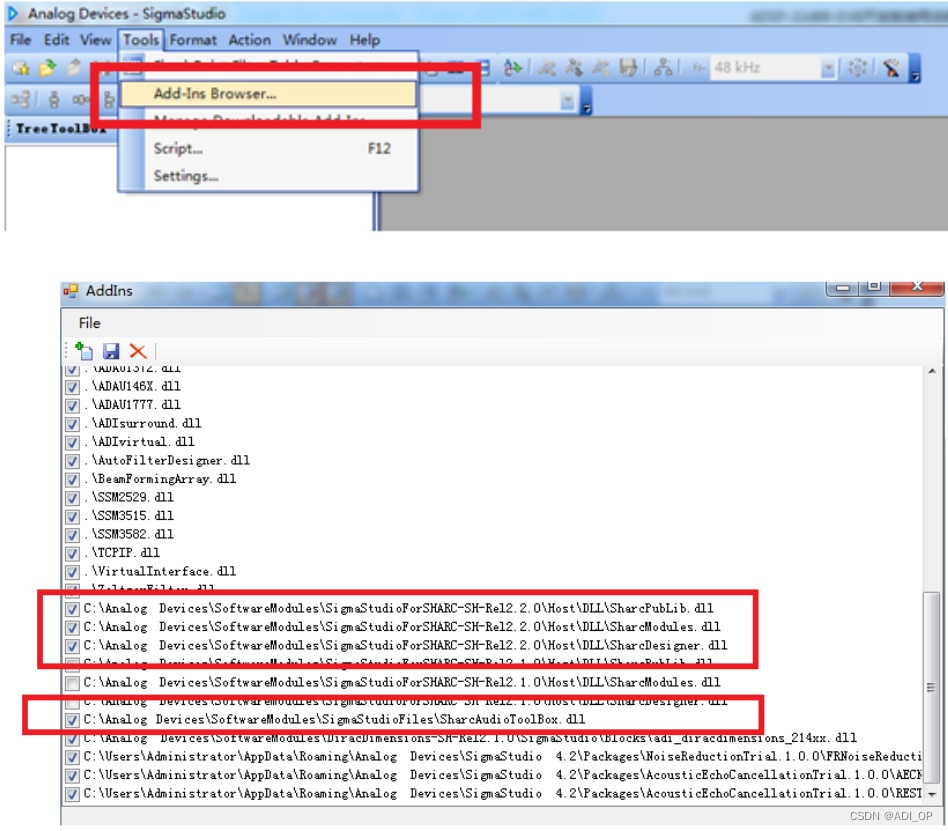Click the last tool icon after the gear
Image resolution: width=948 pixels, height=831 pixels.
click(891, 68)
